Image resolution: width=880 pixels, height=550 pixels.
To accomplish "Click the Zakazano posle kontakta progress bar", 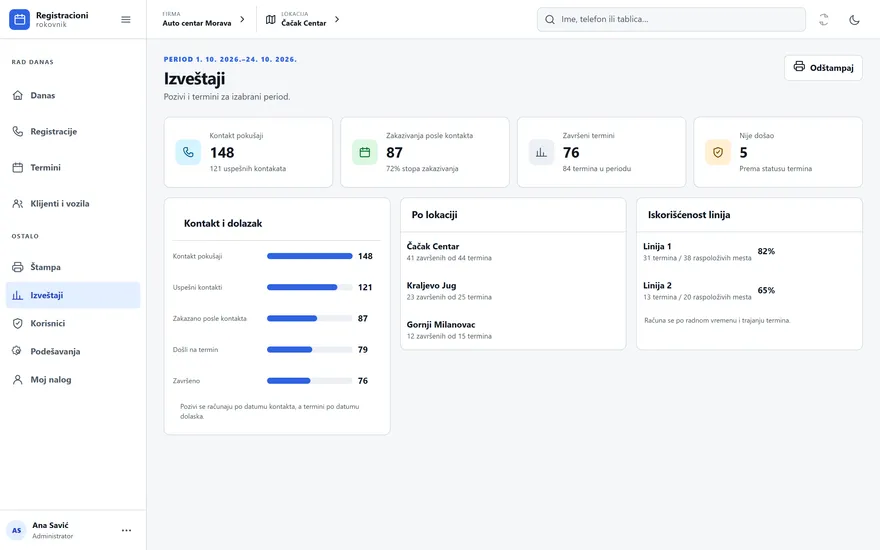I will pyautogui.click(x=310, y=318).
